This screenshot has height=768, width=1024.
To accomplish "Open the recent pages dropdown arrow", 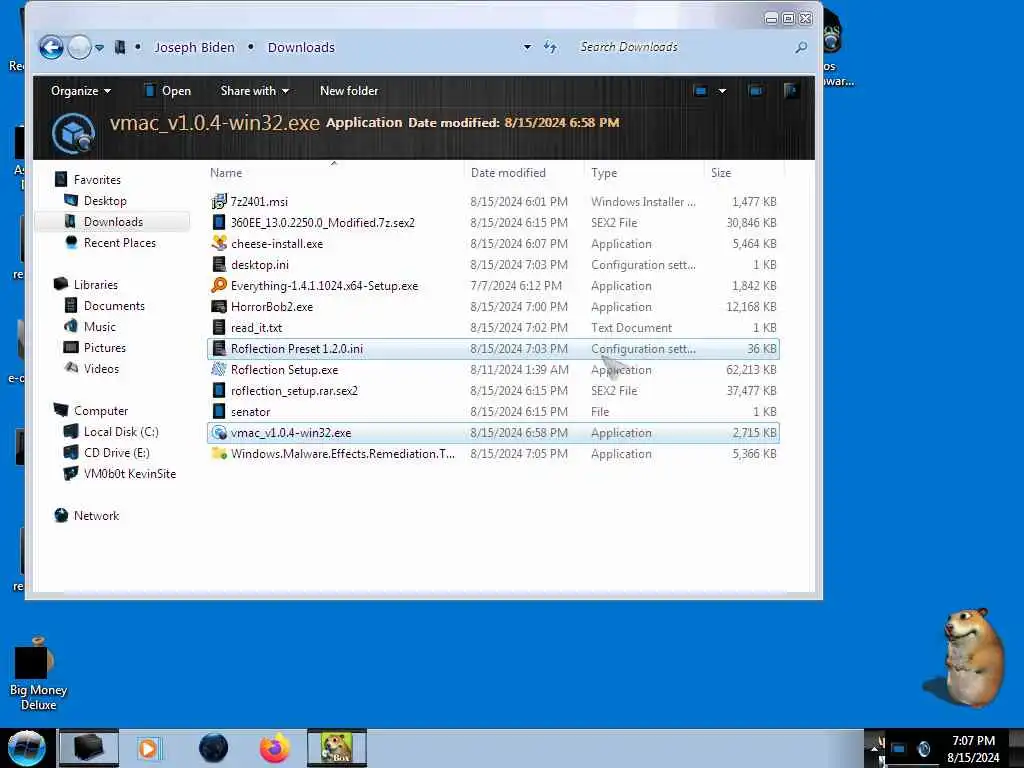I will coord(99,48).
